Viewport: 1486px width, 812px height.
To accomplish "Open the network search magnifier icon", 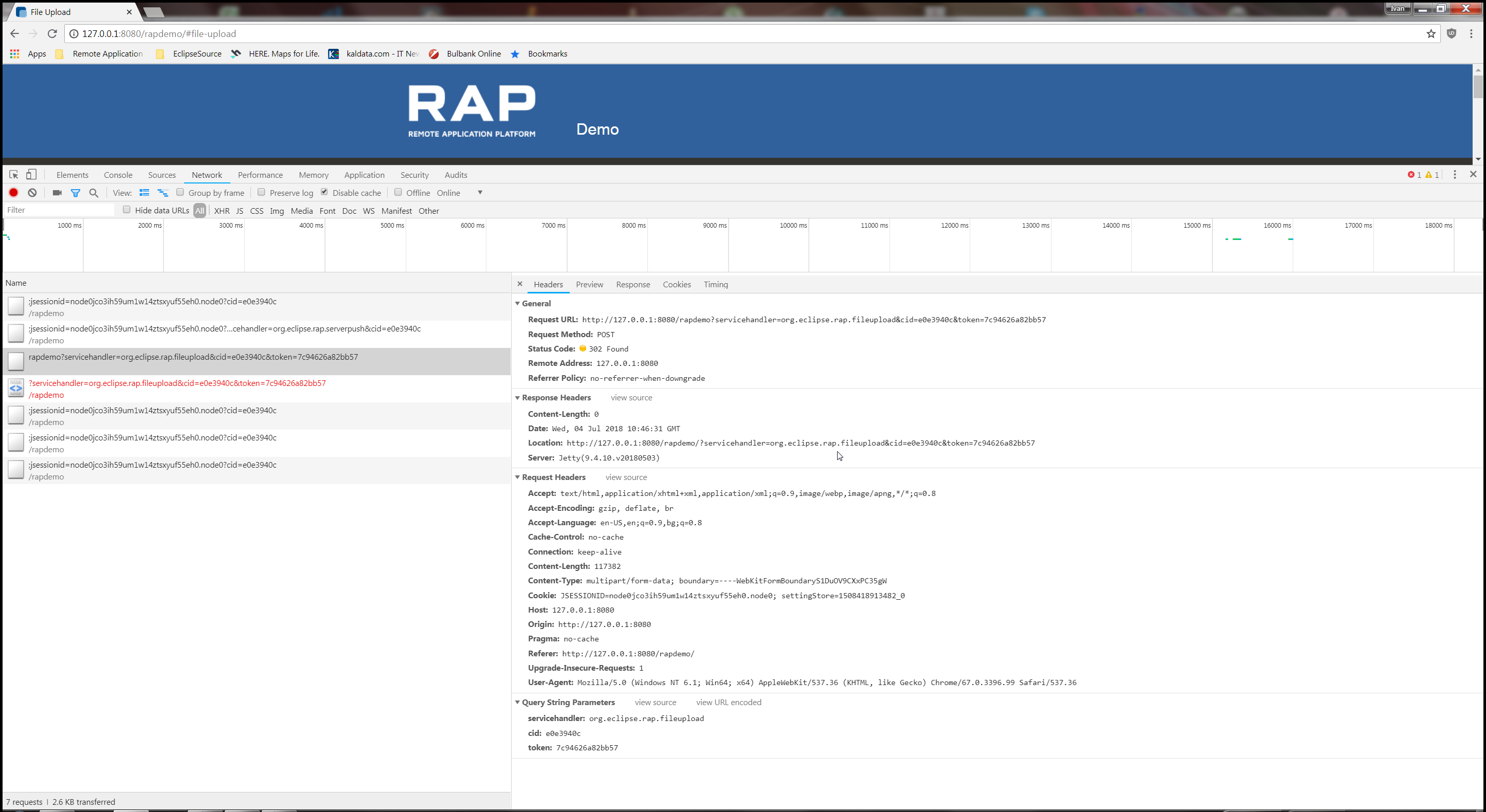I will click(x=94, y=193).
